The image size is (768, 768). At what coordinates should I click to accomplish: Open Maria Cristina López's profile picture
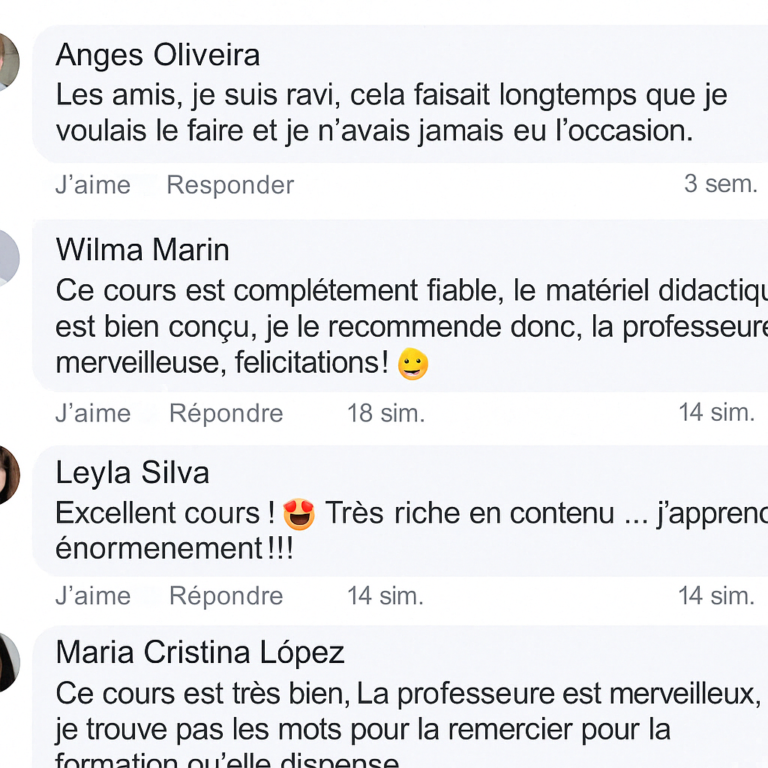[x=8, y=661]
